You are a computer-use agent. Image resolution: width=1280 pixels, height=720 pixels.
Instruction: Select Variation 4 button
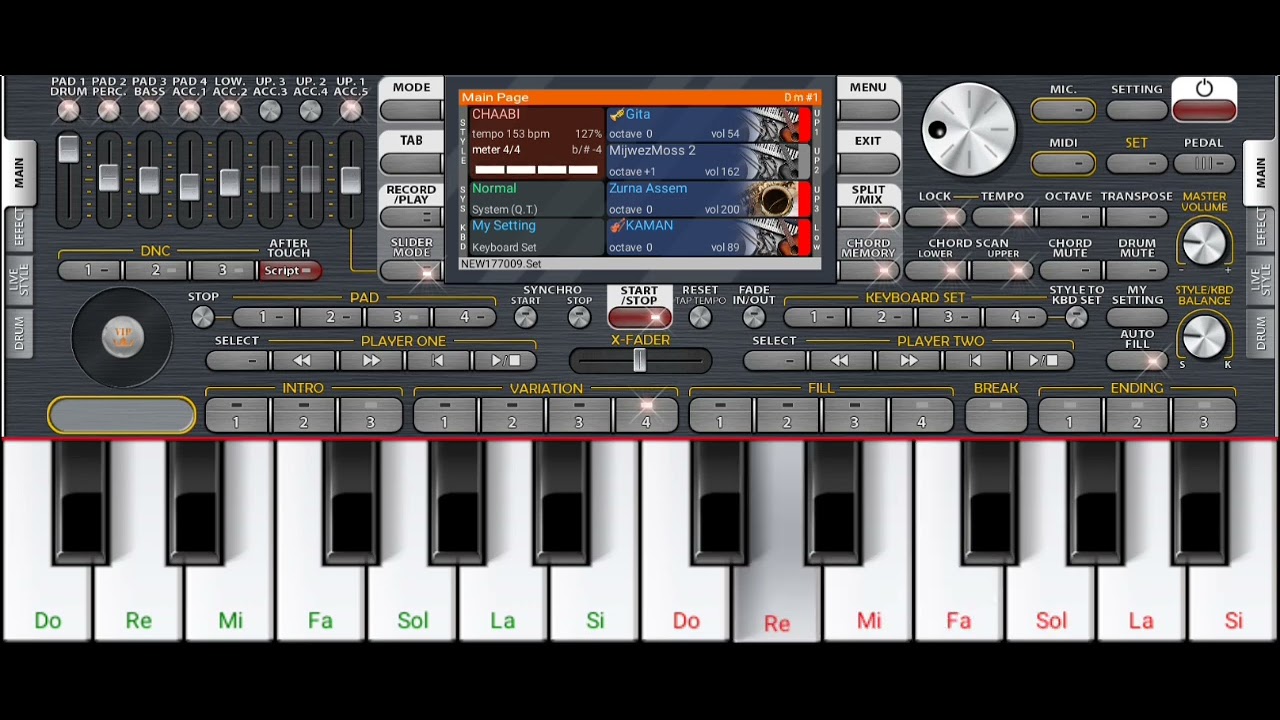pos(646,414)
